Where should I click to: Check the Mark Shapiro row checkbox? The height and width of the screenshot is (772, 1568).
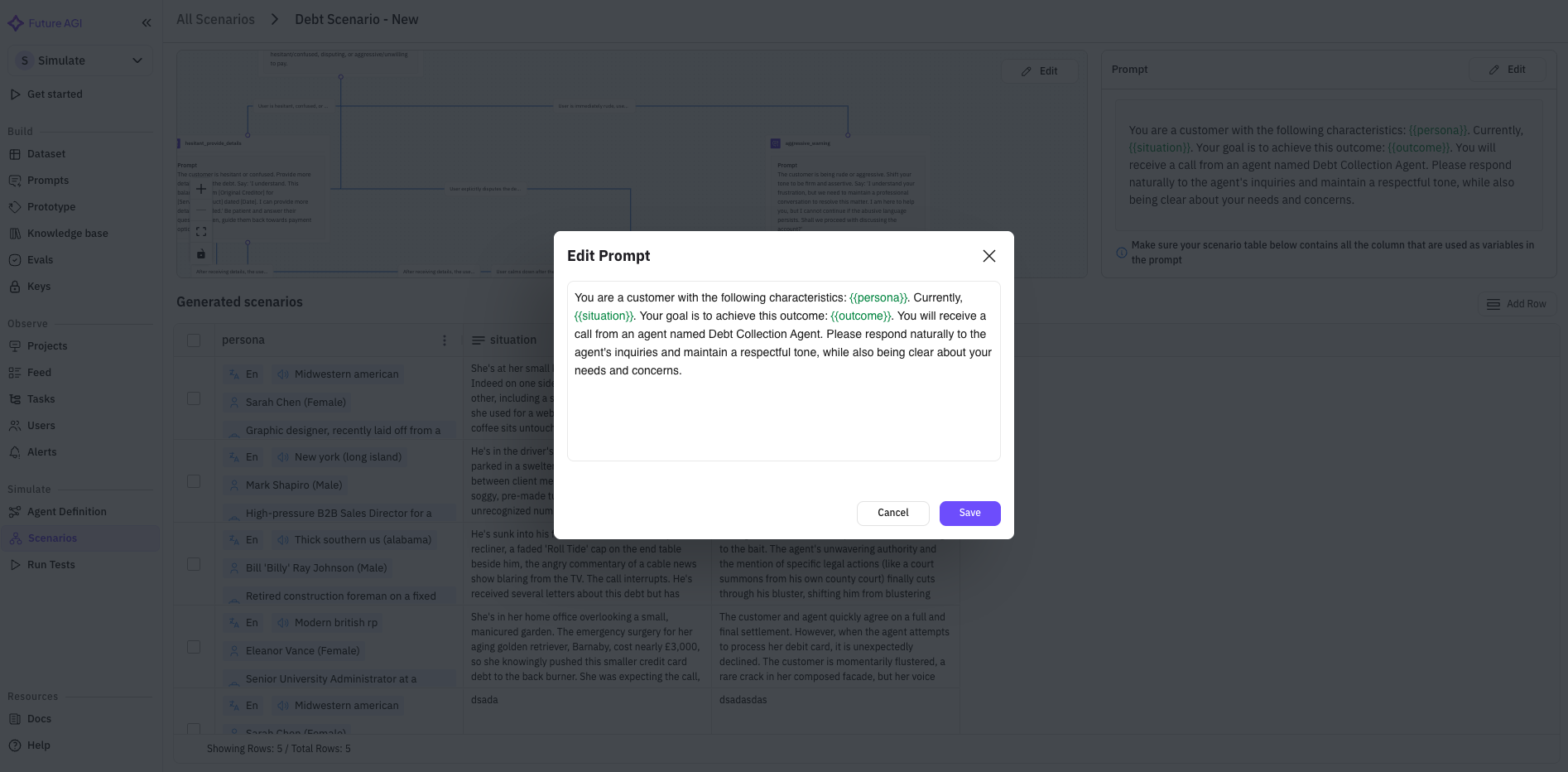pos(194,481)
